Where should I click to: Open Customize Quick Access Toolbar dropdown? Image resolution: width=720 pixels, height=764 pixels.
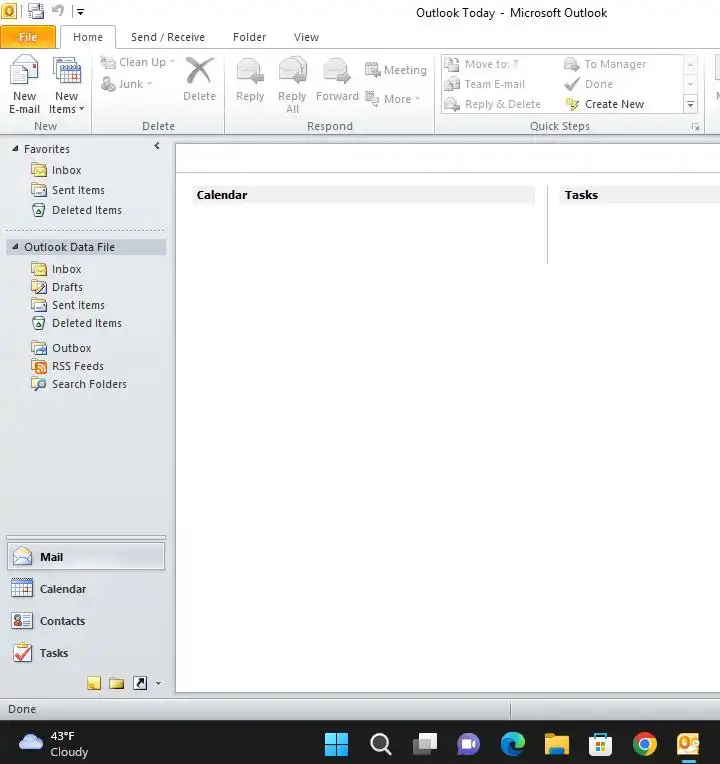point(80,12)
